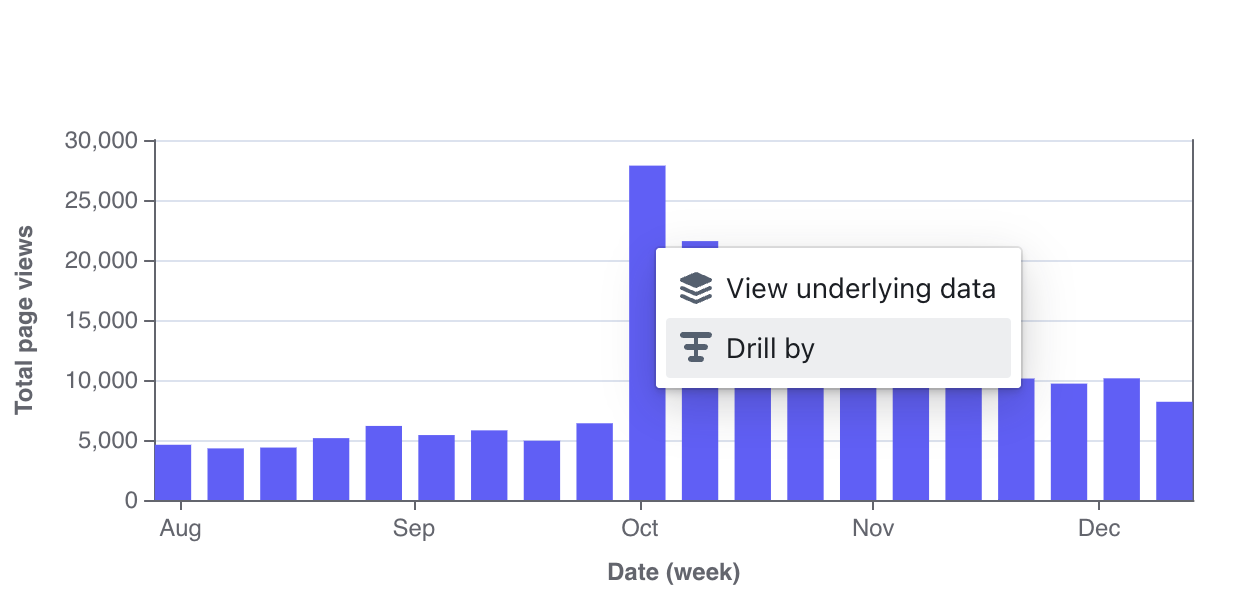Click the first bar above Aug
The width and height of the screenshot is (1258, 610).
(x=173, y=473)
